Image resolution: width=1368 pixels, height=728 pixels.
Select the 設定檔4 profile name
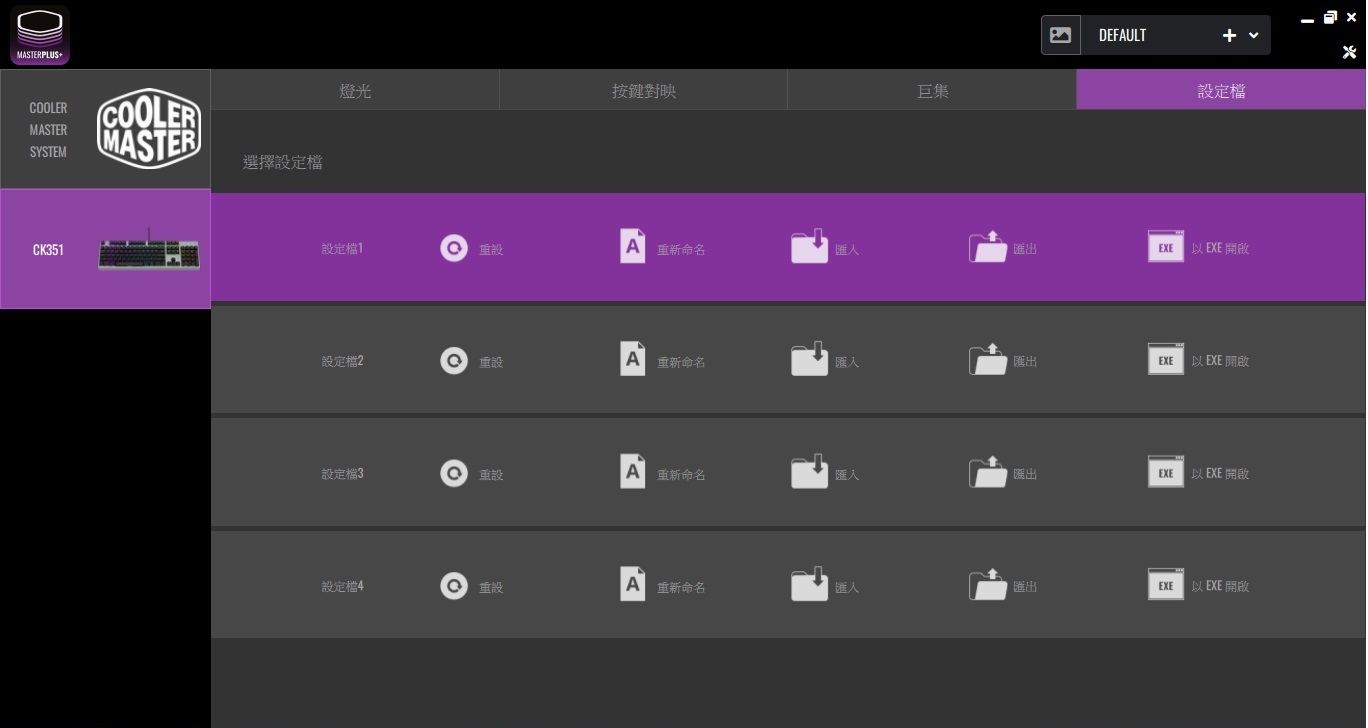(x=342, y=586)
